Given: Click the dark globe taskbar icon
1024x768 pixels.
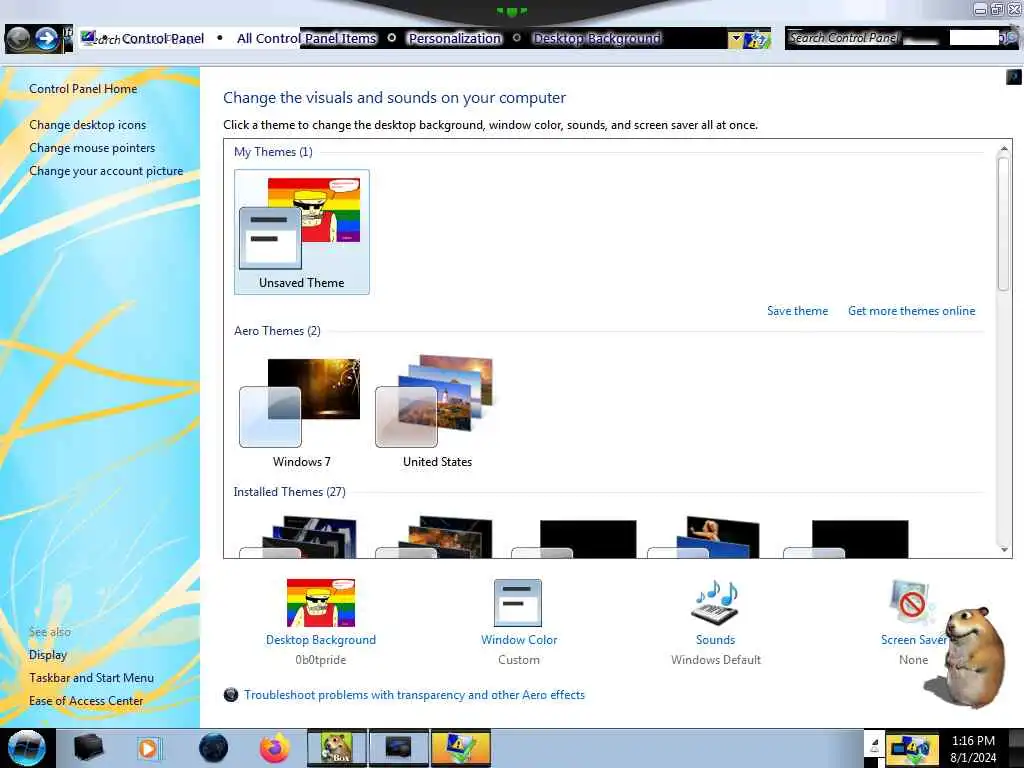Looking at the screenshot, I should tap(213, 748).
